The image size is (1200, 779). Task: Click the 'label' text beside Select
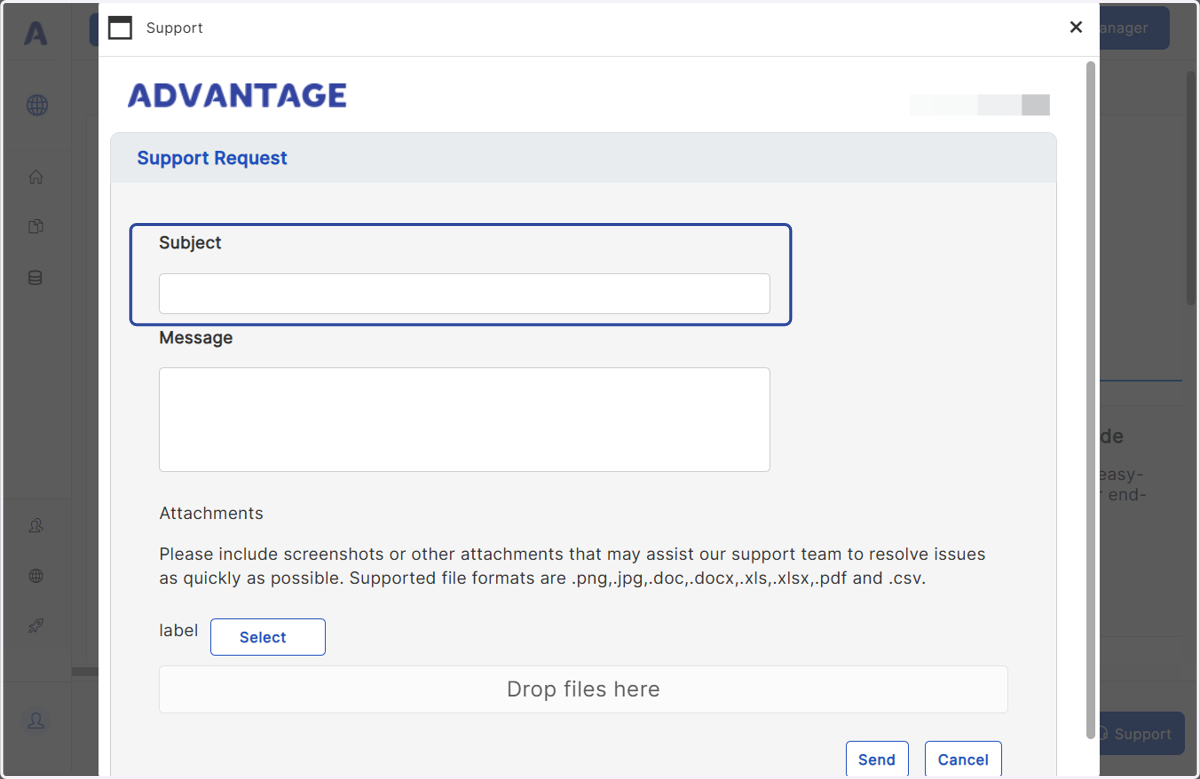coord(178,630)
